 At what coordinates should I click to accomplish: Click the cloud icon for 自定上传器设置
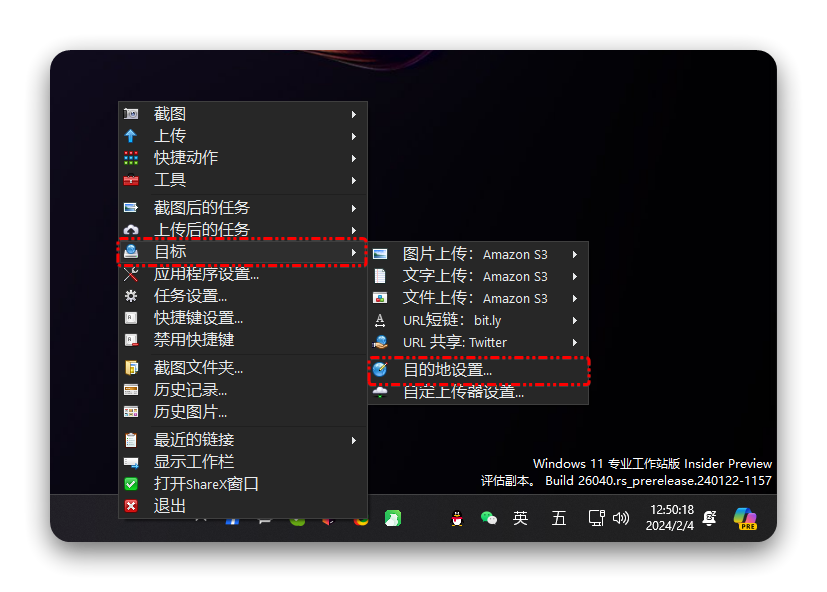(x=380, y=392)
